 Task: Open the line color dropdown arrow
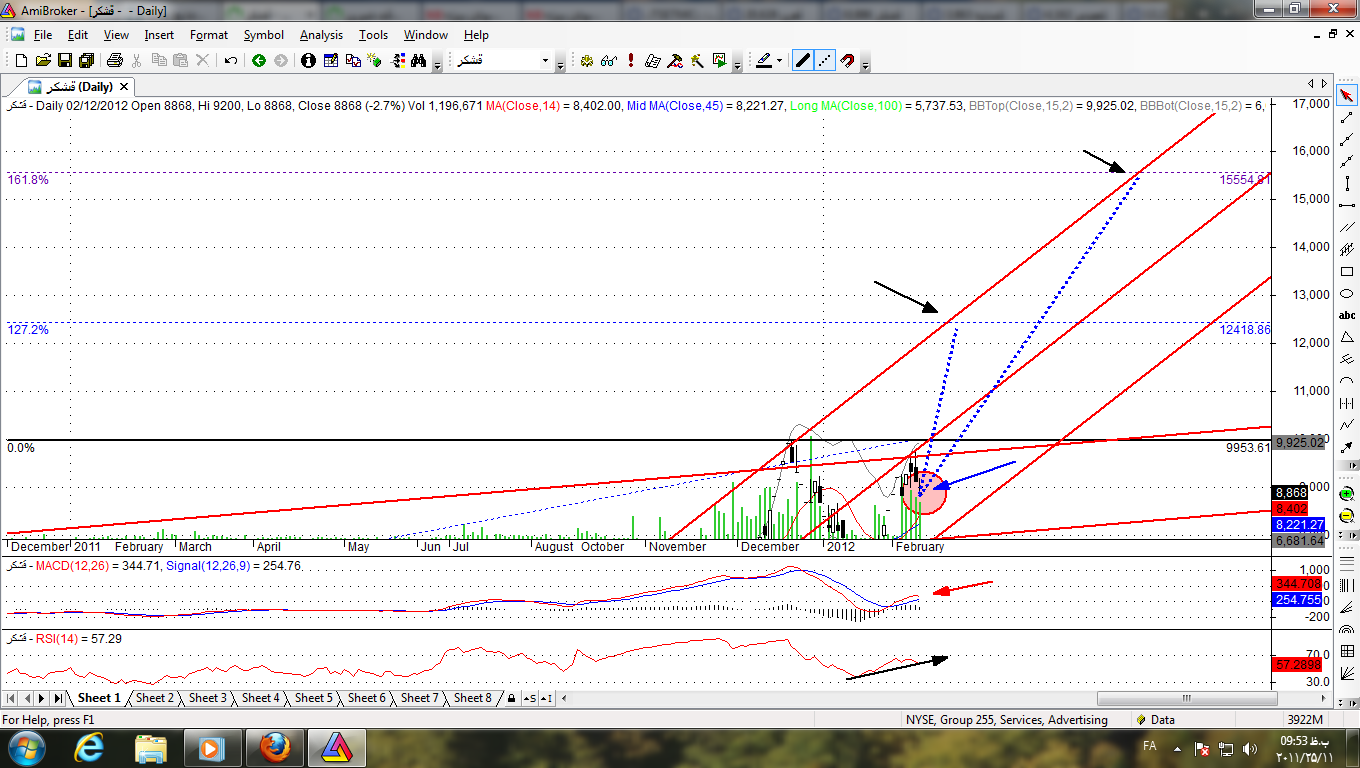779,61
